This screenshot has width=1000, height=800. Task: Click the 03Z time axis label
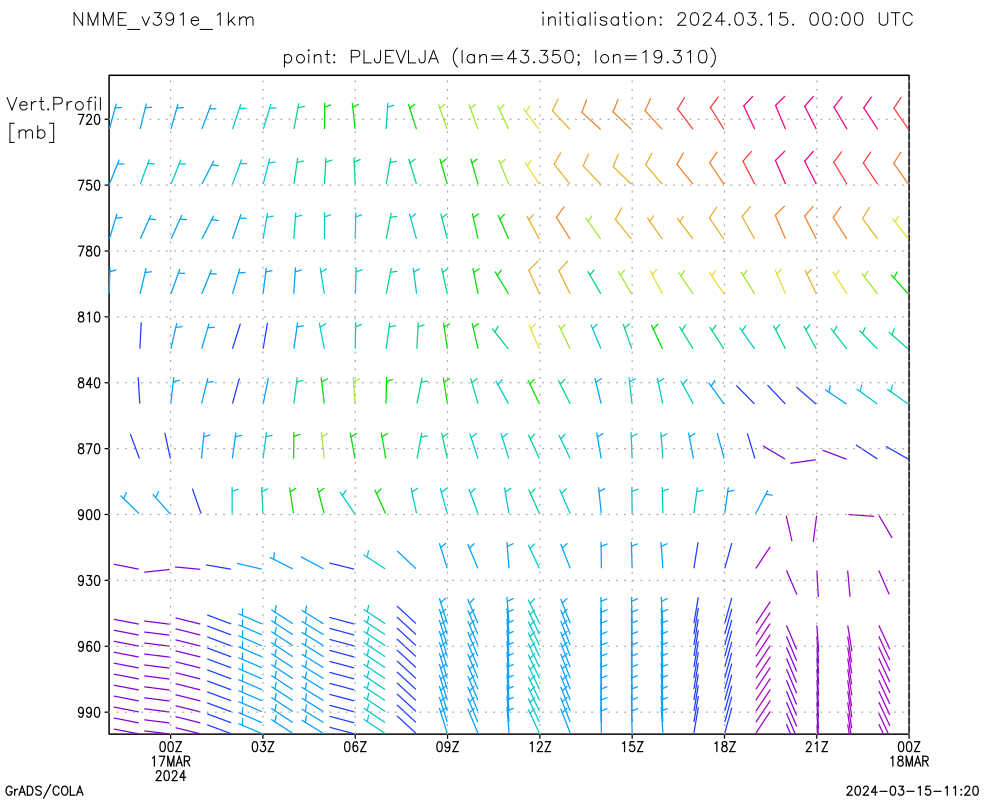(x=263, y=747)
